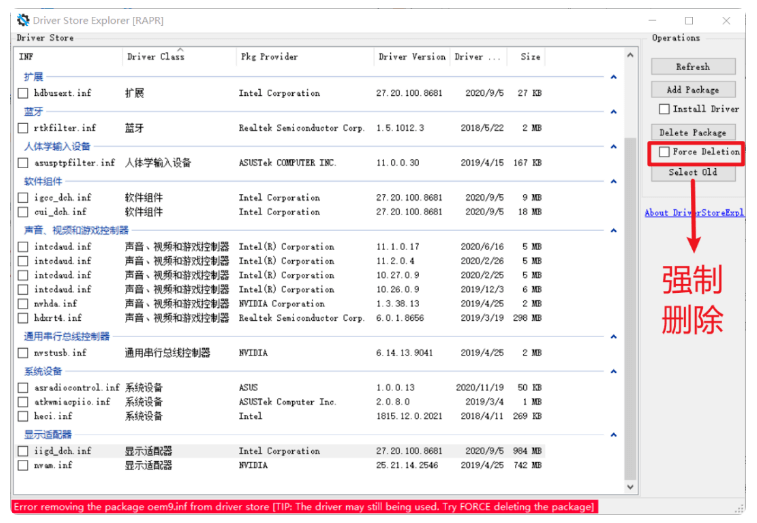This screenshot has width=757, height=523.
Task: Select the cui_dch.inf checkbox
Action: click(23, 212)
